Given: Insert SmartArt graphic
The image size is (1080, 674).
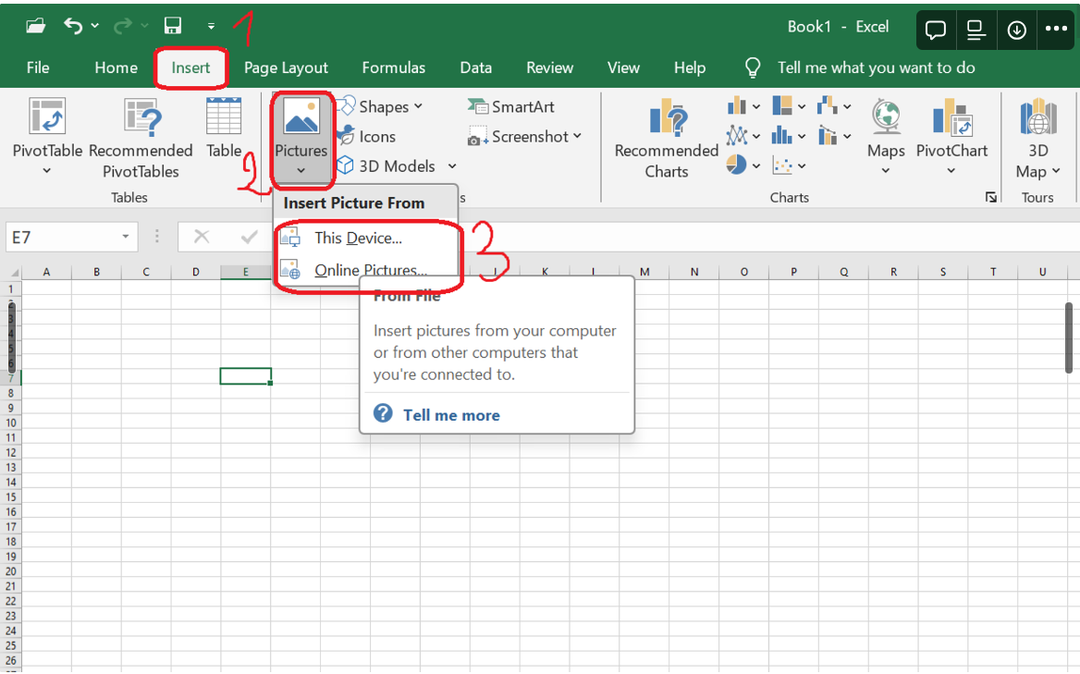Looking at the screenshot, I should [511, 107].
